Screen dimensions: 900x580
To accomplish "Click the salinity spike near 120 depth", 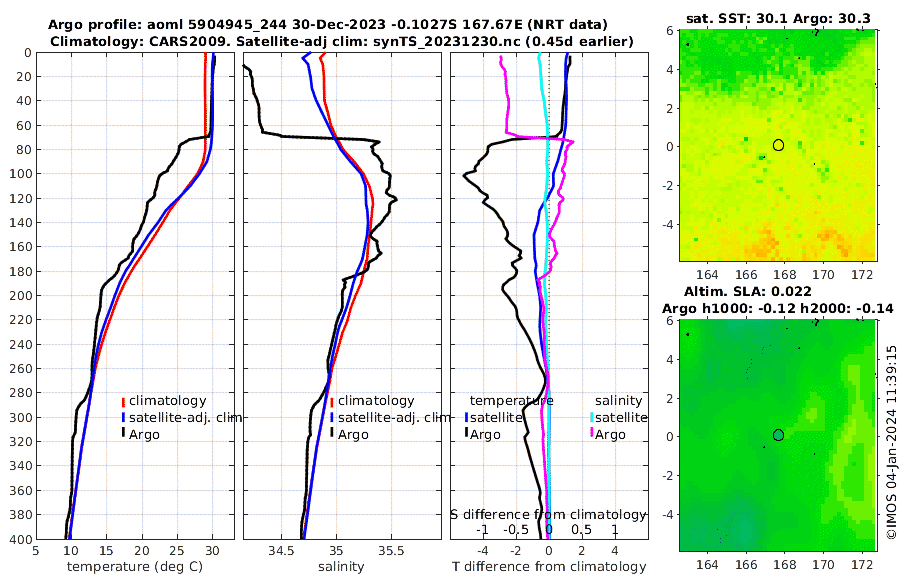I will click(x=394, y=199).
